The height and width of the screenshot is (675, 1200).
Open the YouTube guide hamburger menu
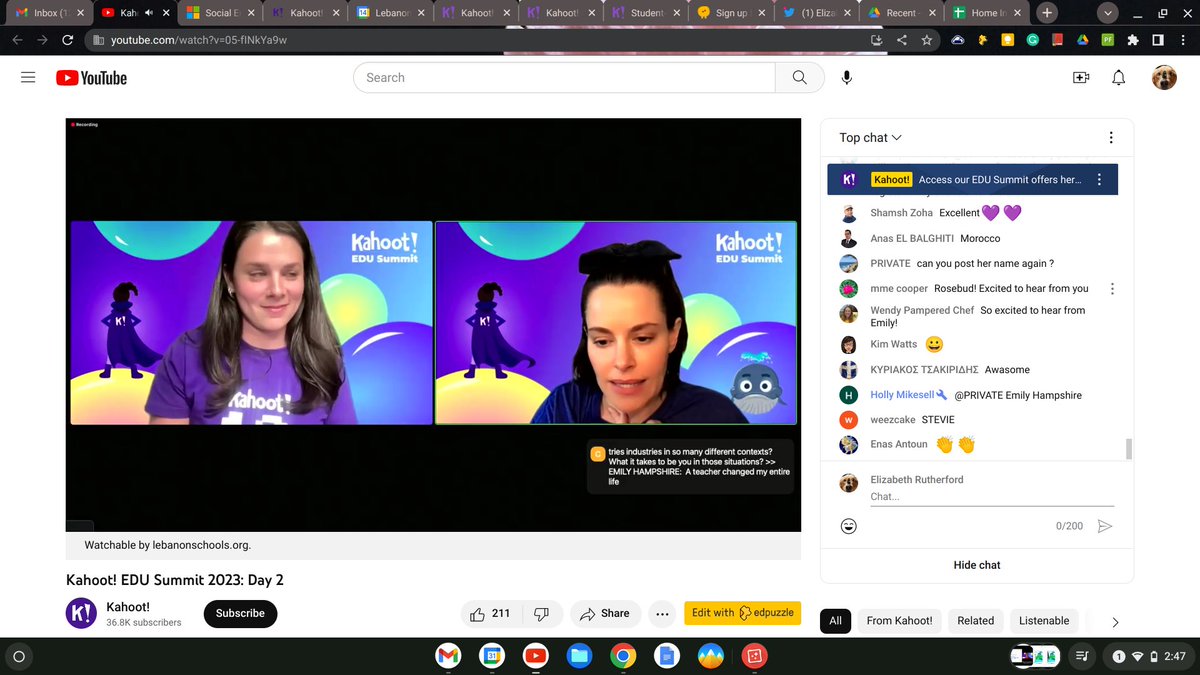coord(28,78)
